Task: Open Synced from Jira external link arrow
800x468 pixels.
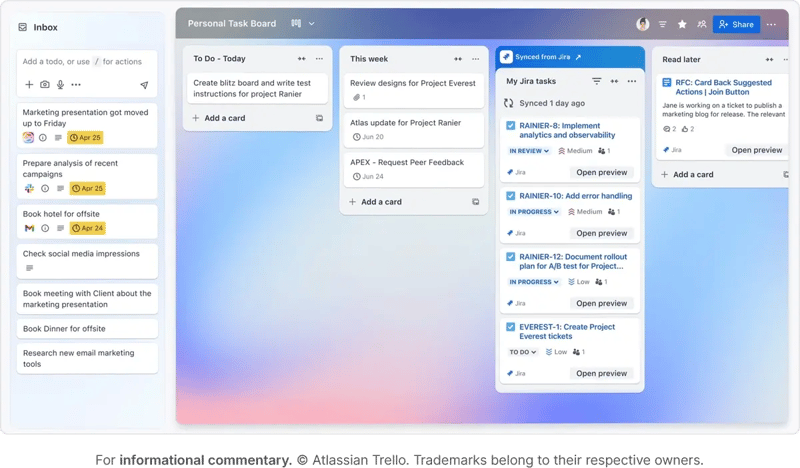Action: click(578, 57)
